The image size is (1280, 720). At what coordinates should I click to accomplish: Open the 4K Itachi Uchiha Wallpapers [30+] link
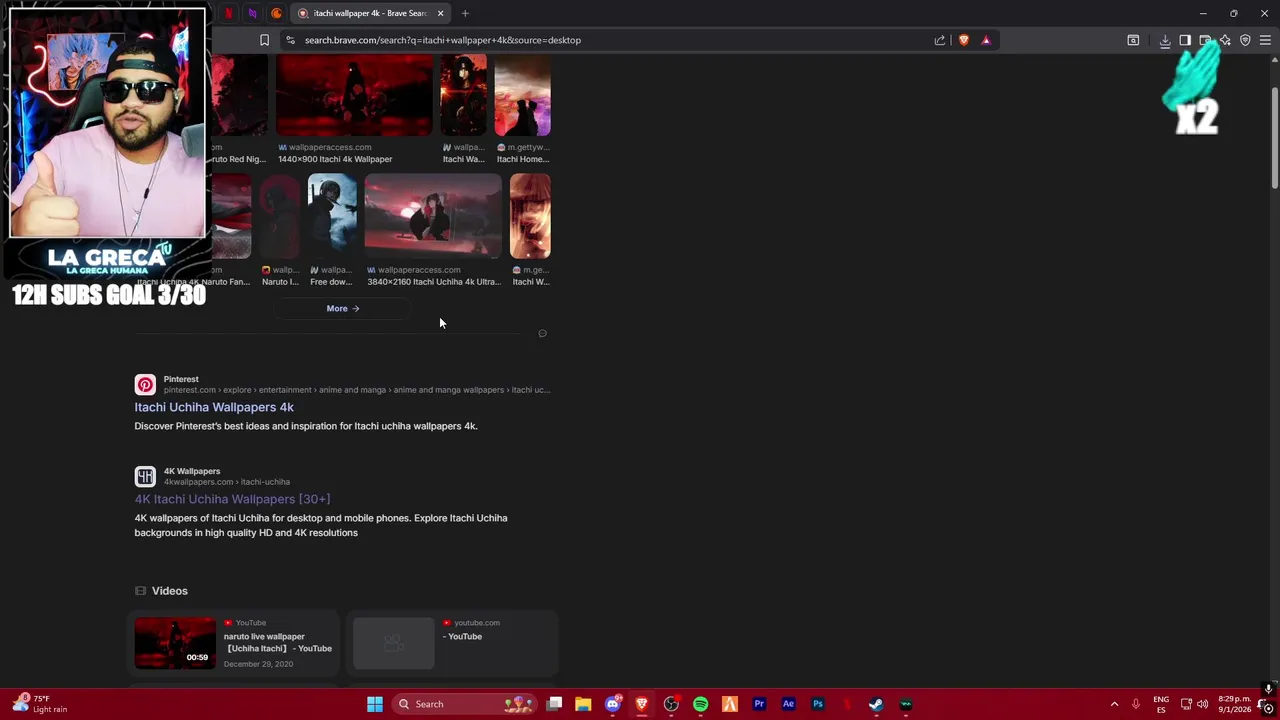232,499
